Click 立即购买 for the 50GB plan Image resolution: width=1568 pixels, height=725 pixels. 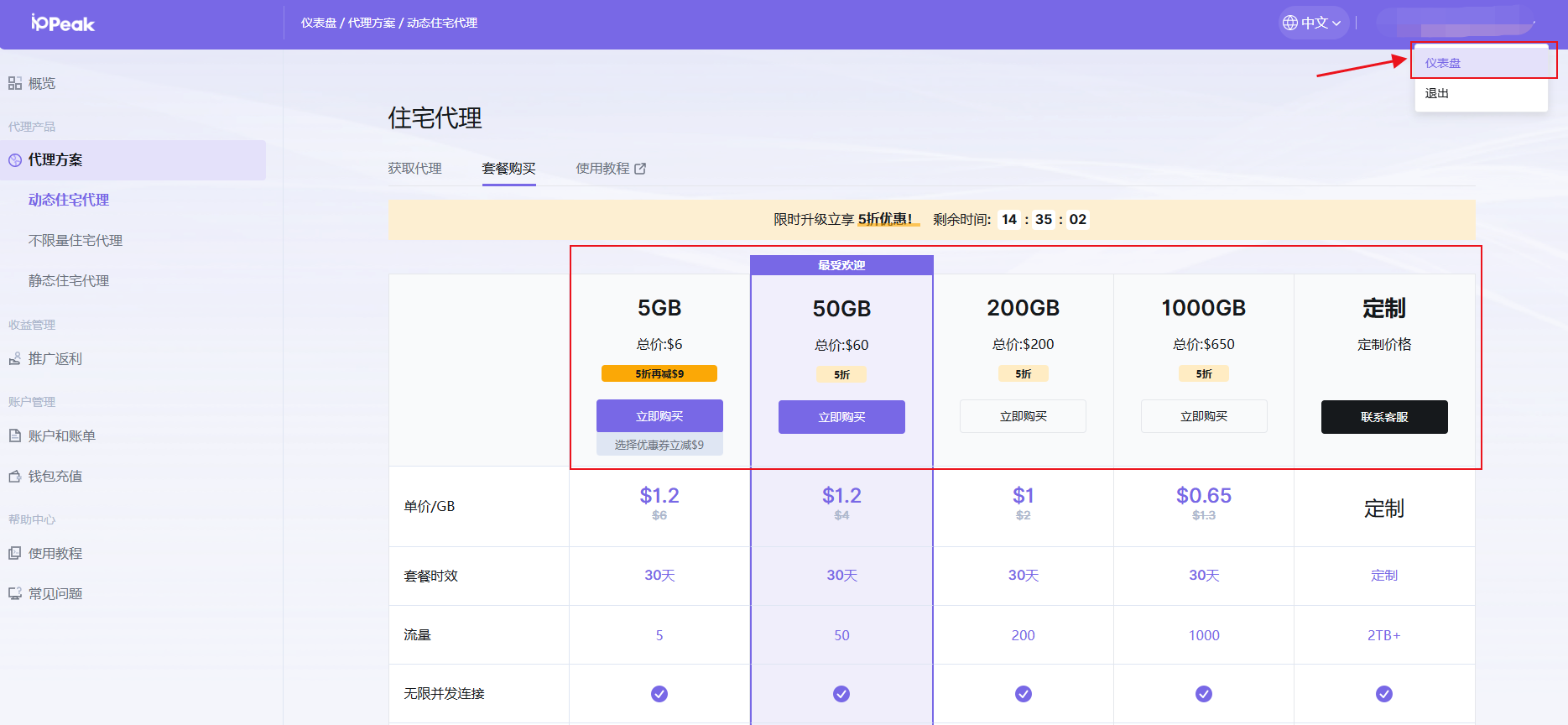(x=841, y=417)
